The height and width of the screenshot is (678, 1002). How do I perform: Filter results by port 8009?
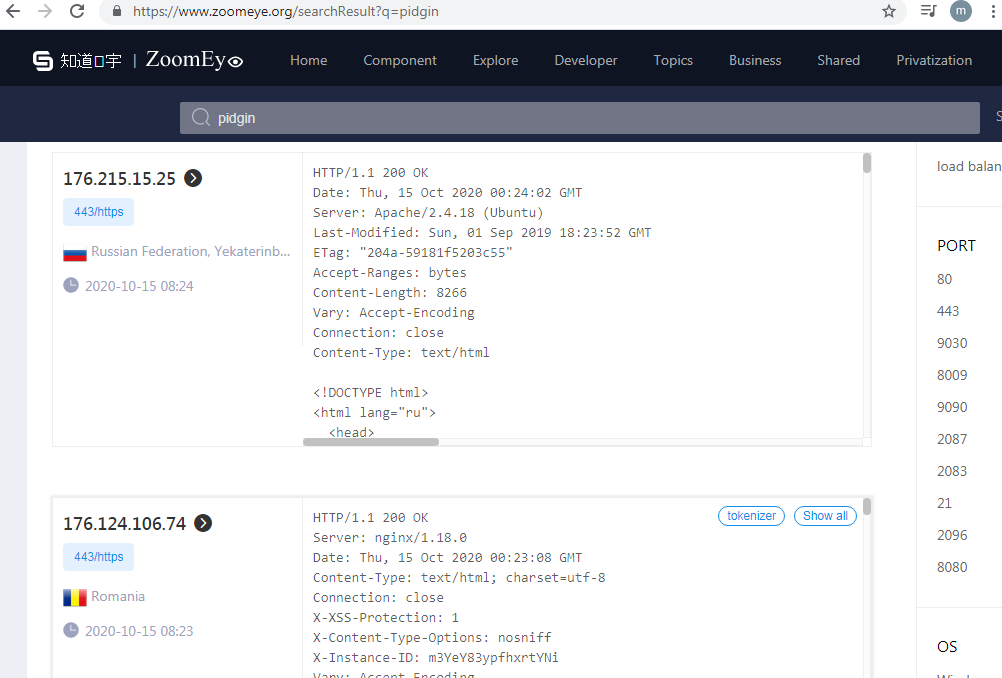[952, 375]
